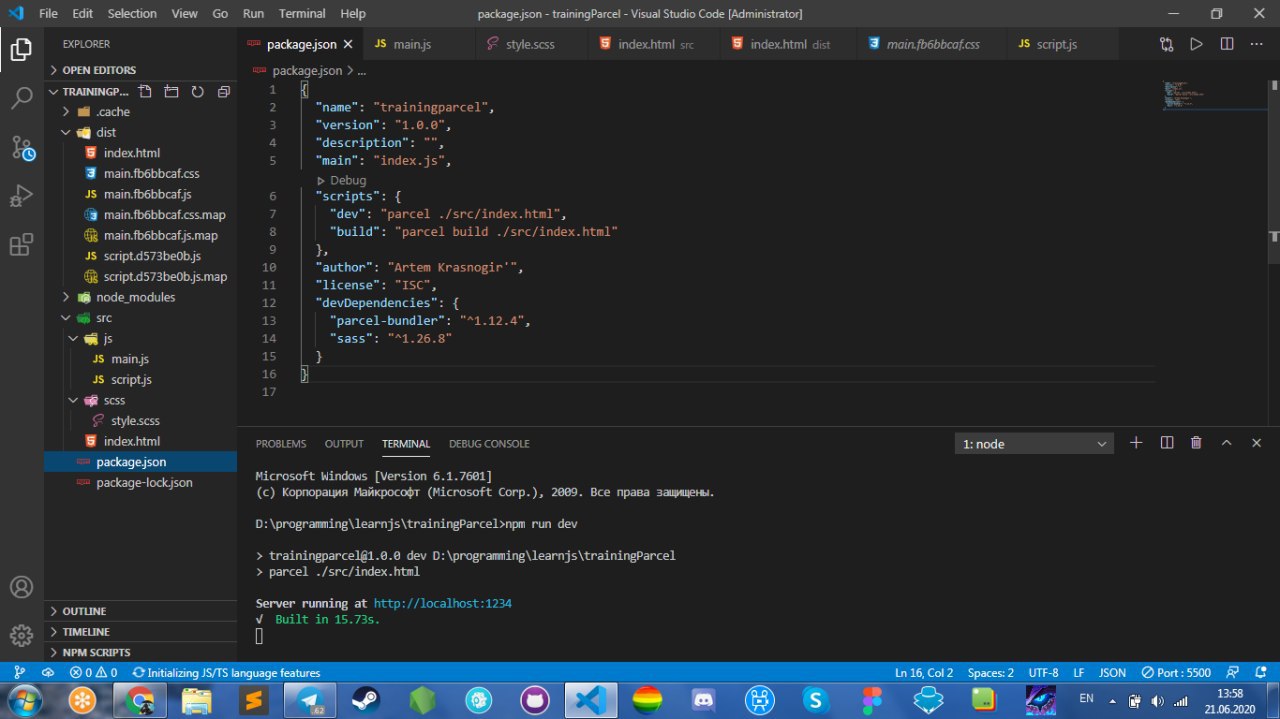1280x719 pixels.
Task: Open Source Control view in activity bar
Action: [x=21, y=148]
